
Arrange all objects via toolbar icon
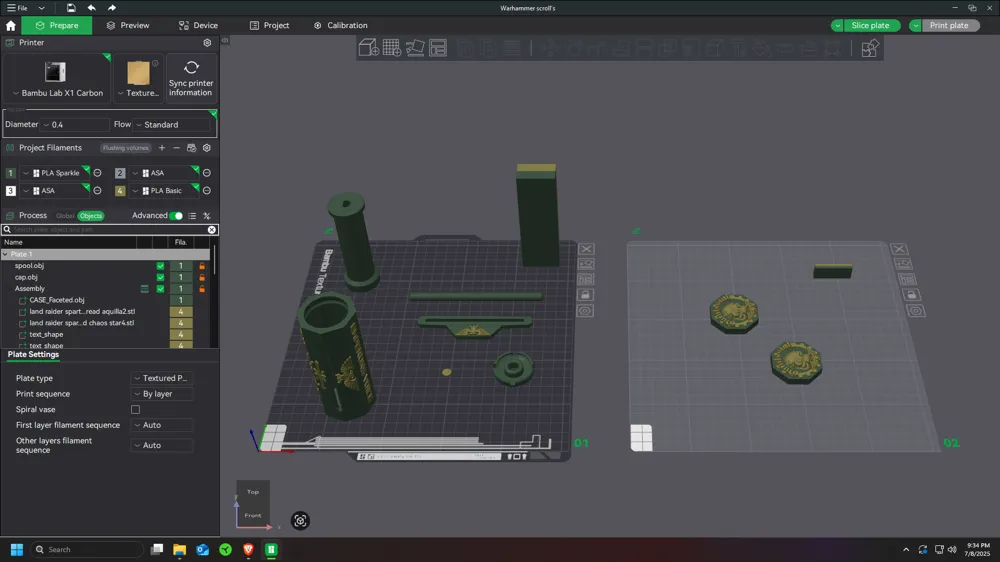tap(438, 48)
